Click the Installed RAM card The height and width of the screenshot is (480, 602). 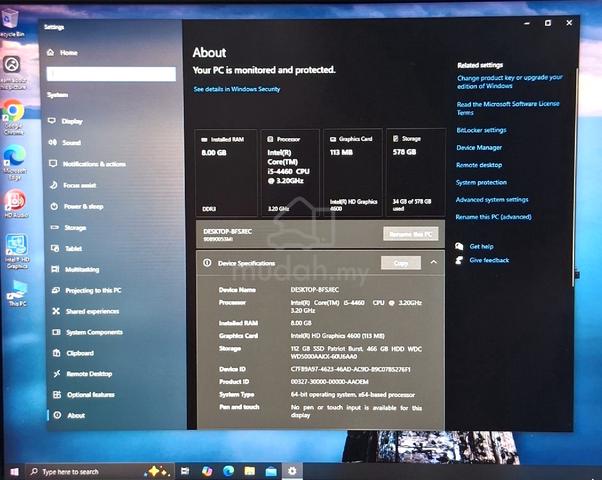coord(226,173)
